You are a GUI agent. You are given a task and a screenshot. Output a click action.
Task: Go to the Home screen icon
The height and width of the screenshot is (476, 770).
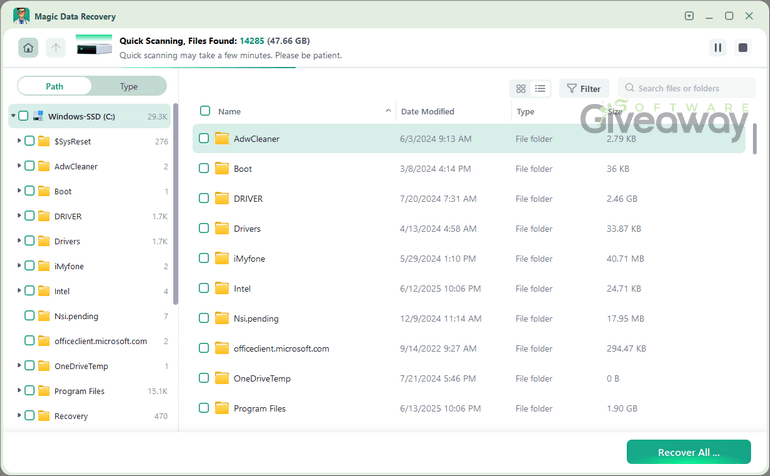coord(28,48)
